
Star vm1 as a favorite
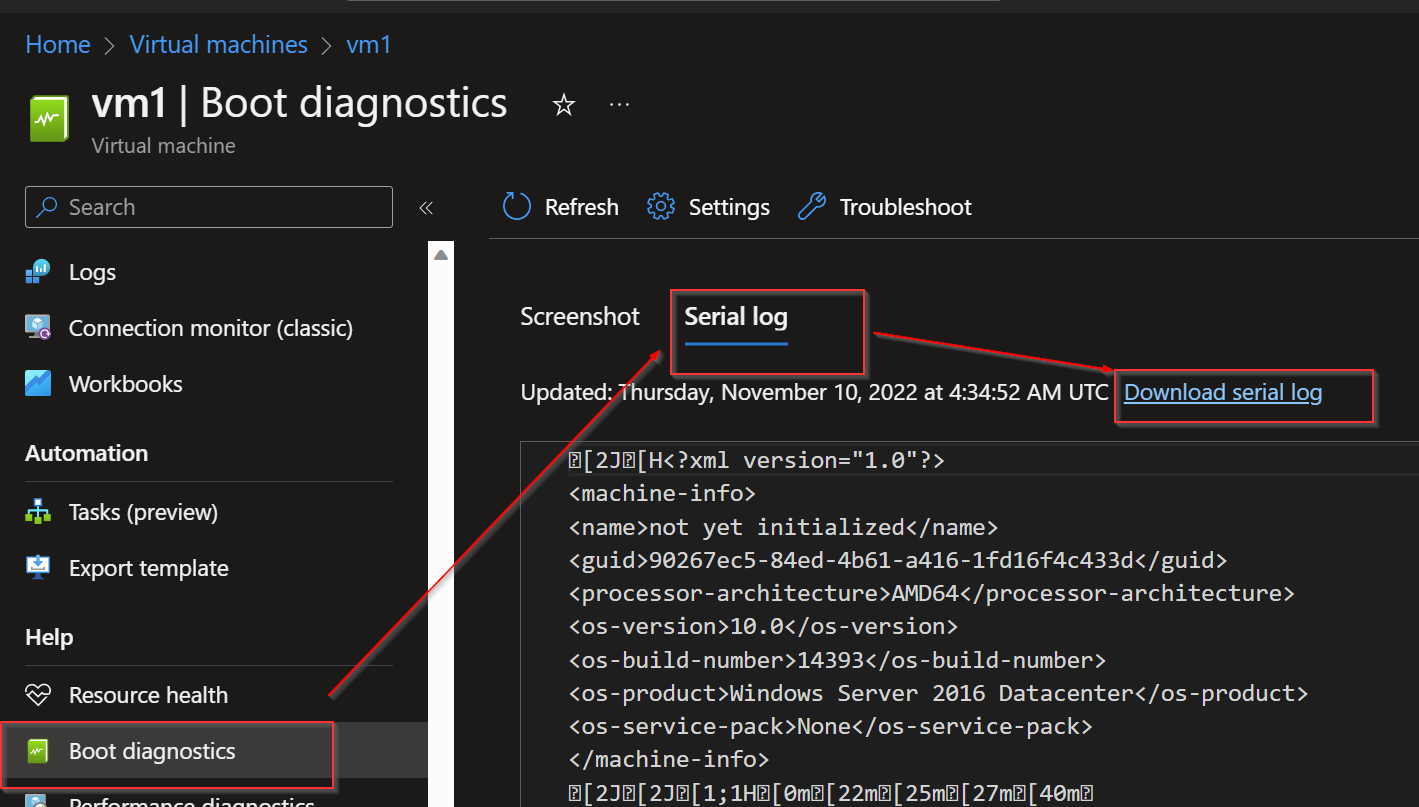(563, 103)
